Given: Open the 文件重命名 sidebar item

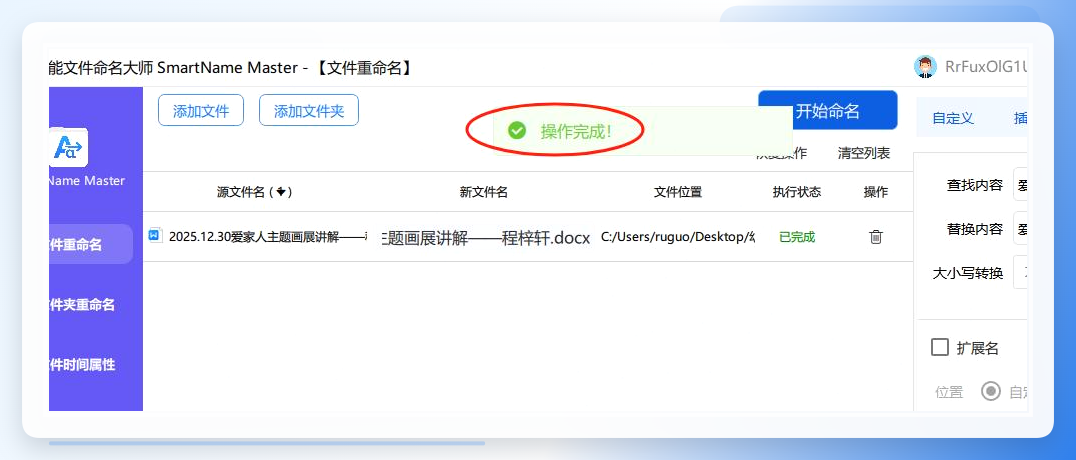Looking at the screenshot, I should click(x=91, y=244).
